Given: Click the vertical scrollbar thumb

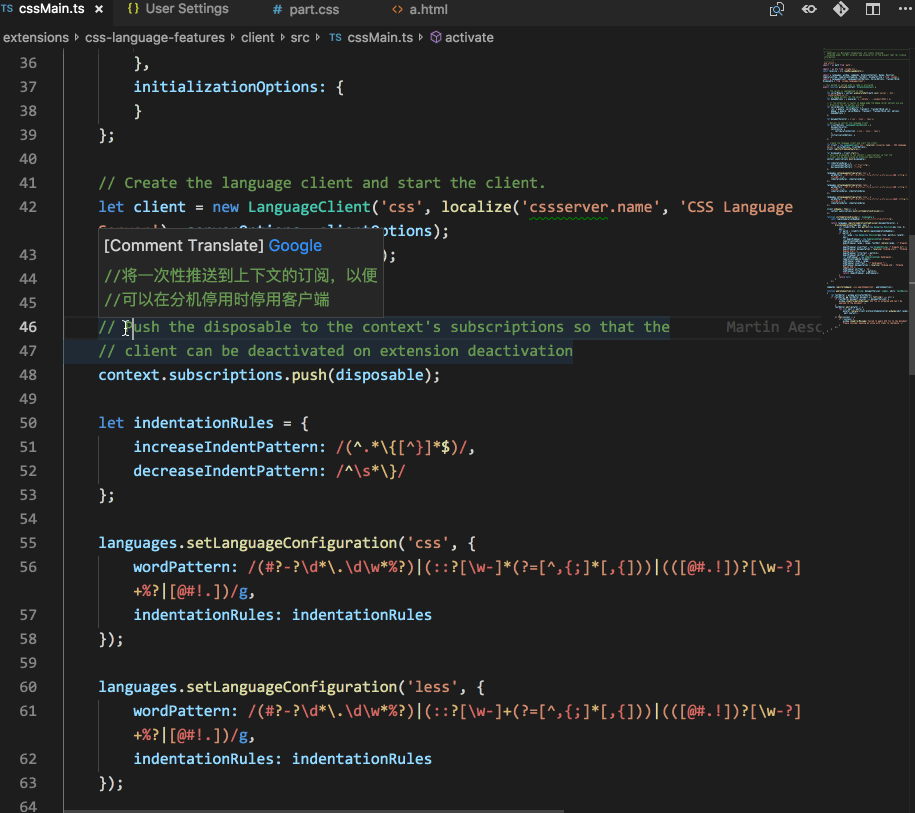Looking at the screenshot, I should pos(911,305).
